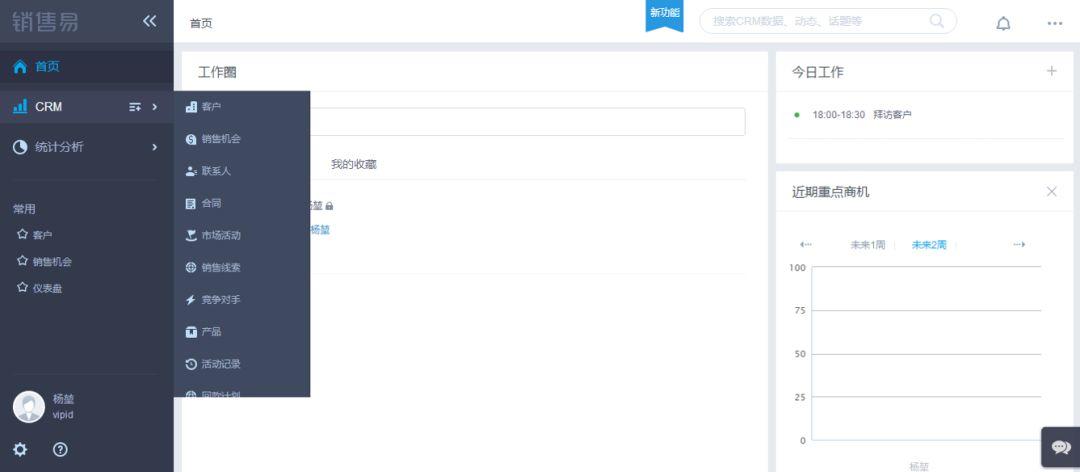1080x472 pixels.
Task: Click the three-dots more options icon
Action: point(1055,23)
